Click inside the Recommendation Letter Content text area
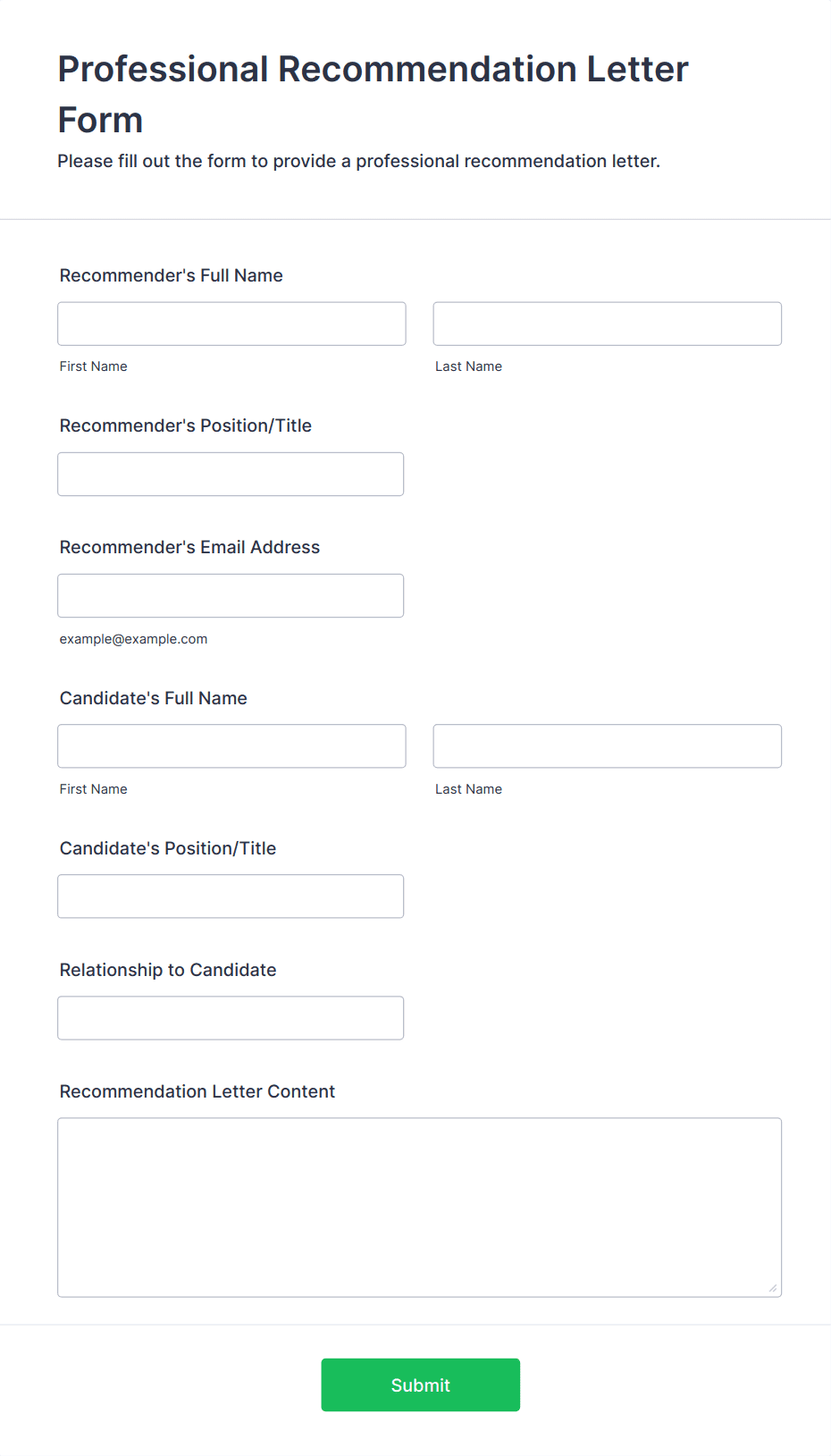 [419, 1207]
